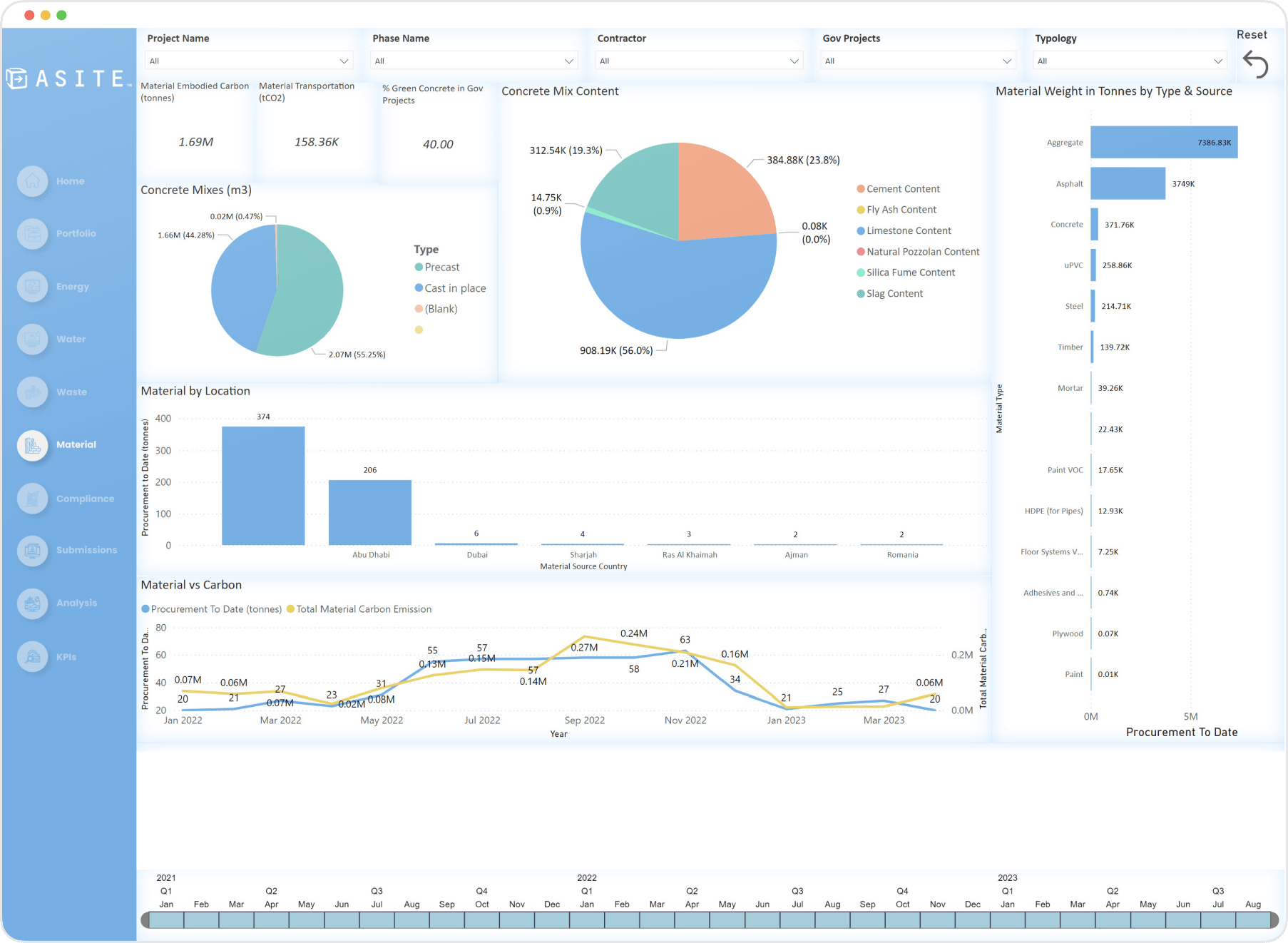This screenshot has height=943, width=1288.
Task: Expand the Contractor dropdown
Action: click(698, 60)
